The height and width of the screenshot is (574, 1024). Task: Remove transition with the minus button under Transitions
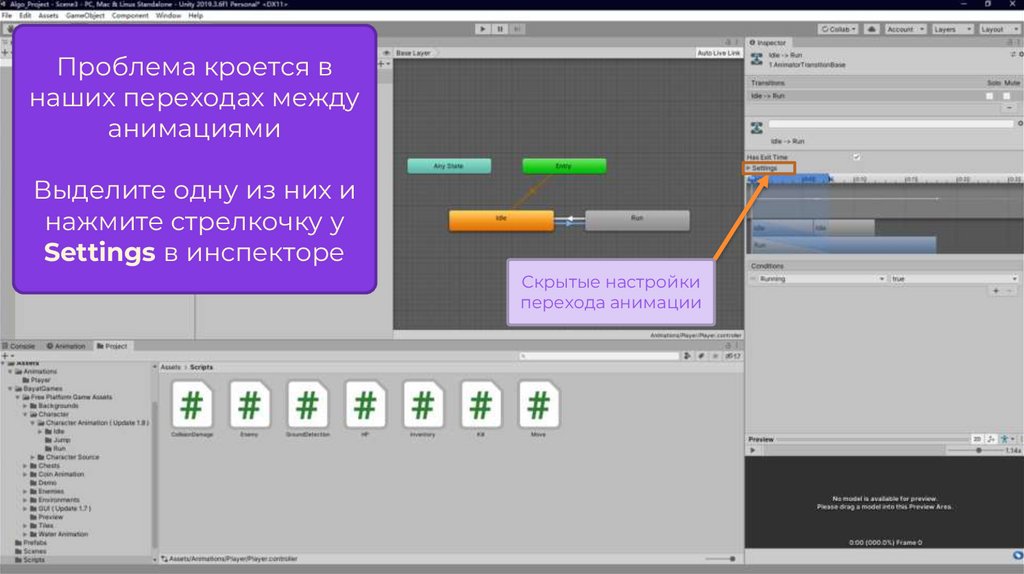coord(1010,108)
